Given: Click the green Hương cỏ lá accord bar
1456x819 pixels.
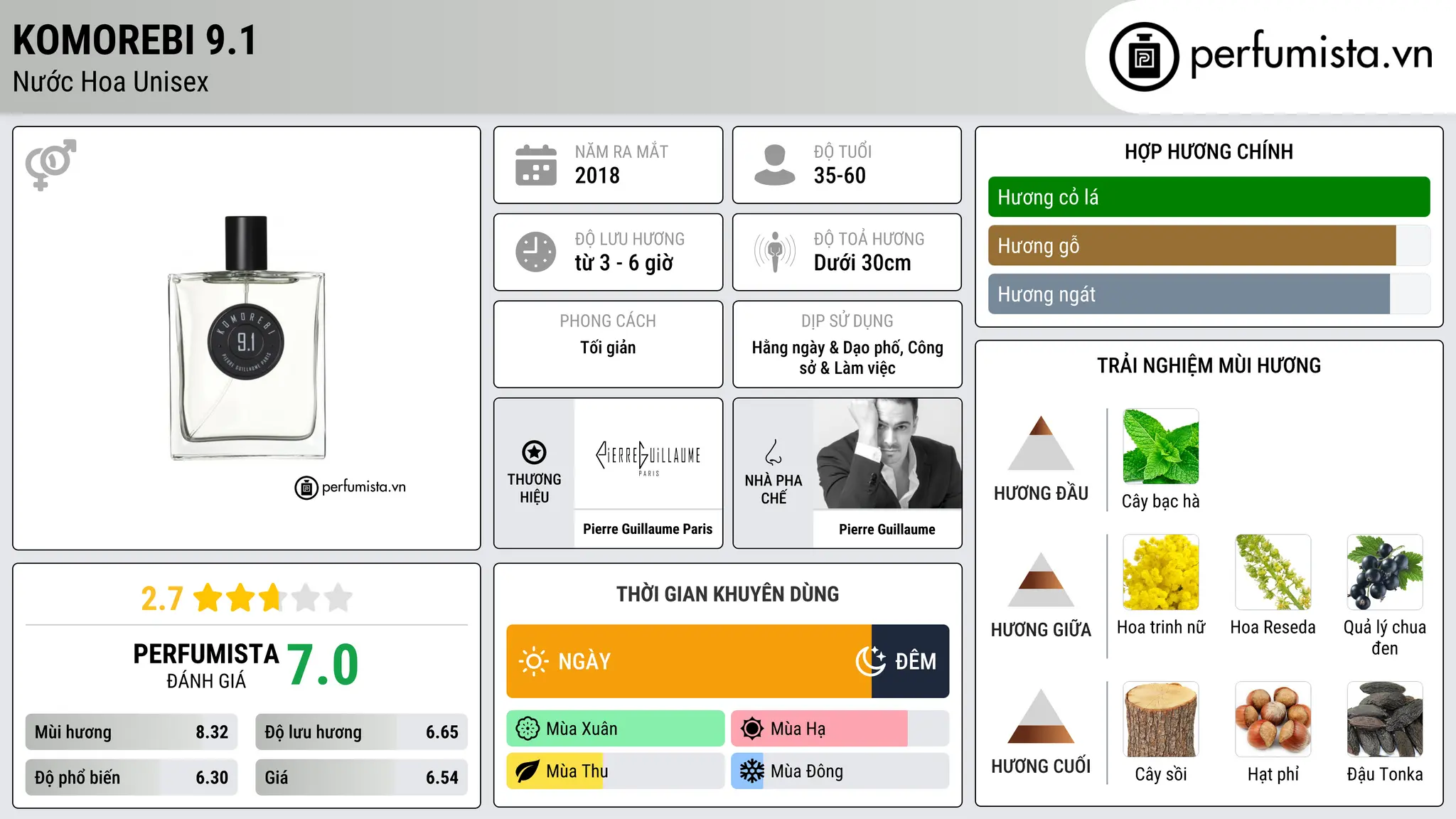Looking at the screenshot, I should (x=1209, y=197).
